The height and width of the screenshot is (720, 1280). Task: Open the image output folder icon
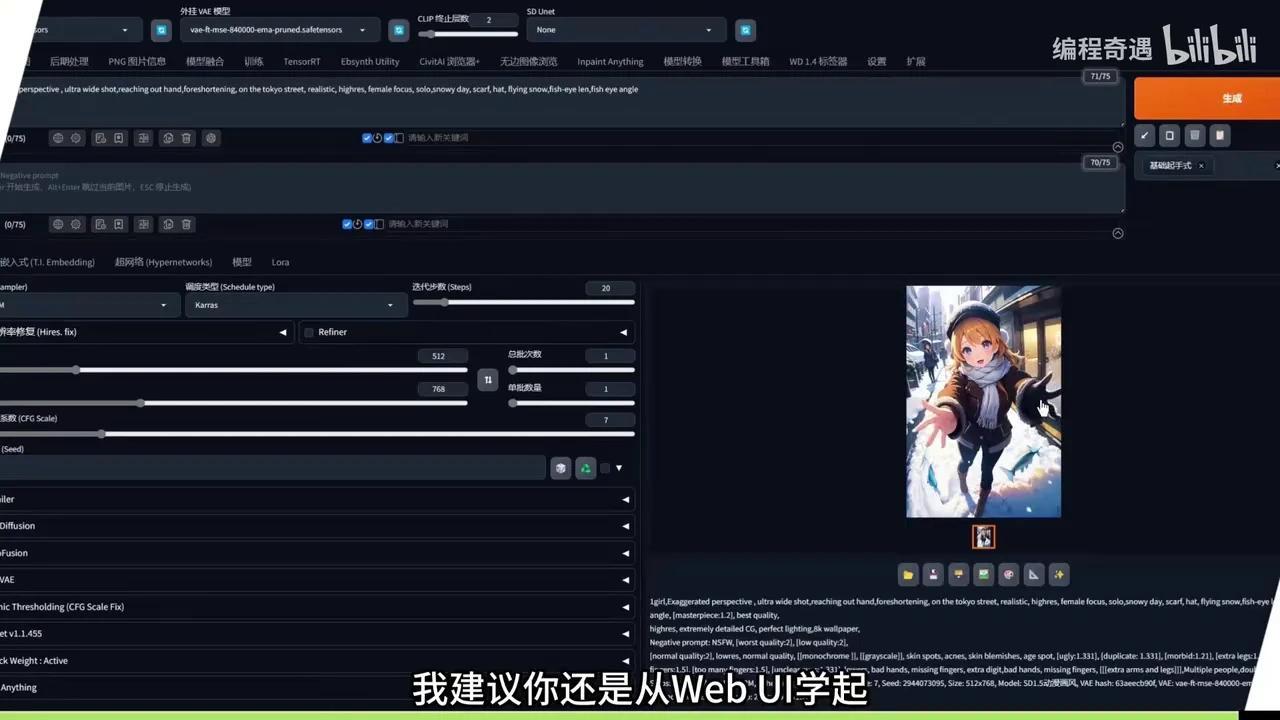(x=907, y=574)
